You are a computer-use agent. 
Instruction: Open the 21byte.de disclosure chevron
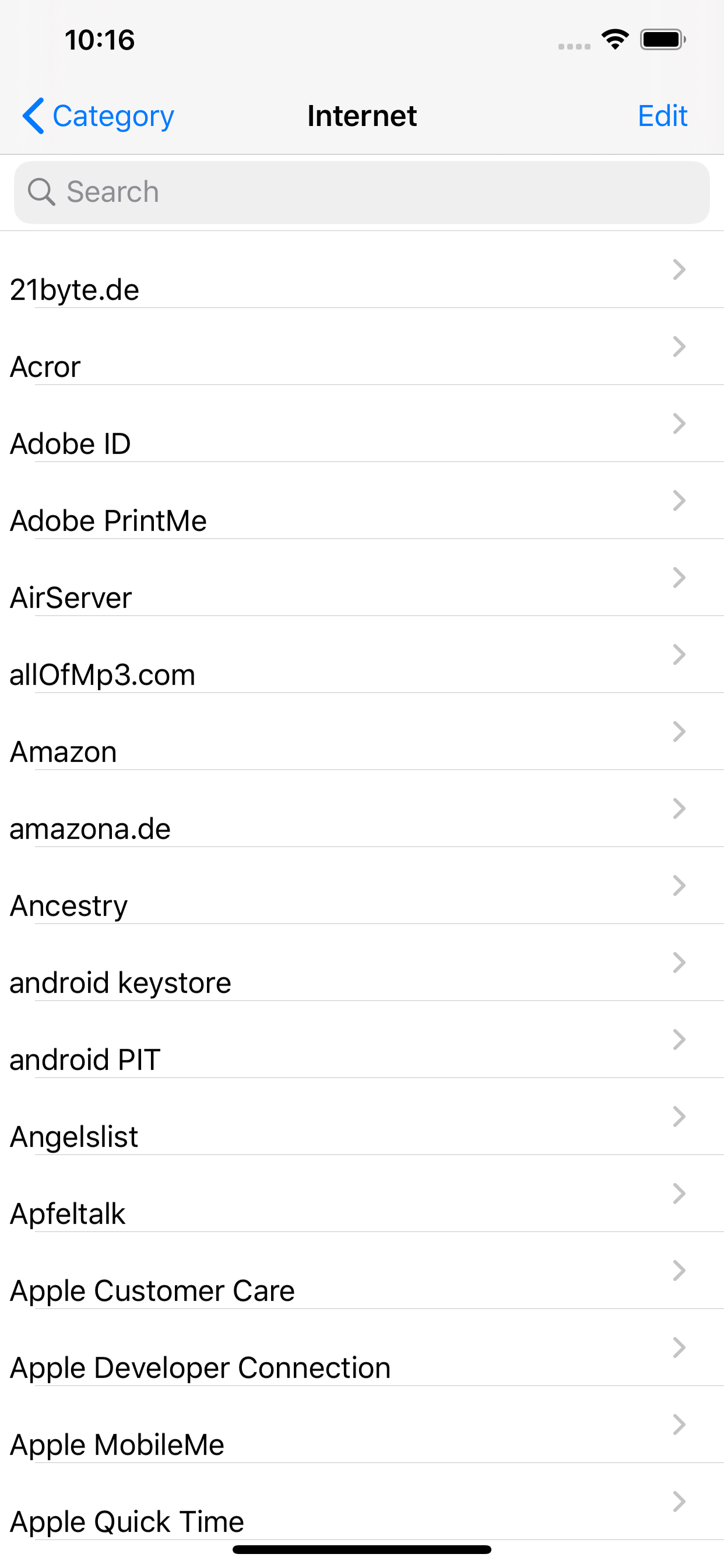tap(679, 269)
